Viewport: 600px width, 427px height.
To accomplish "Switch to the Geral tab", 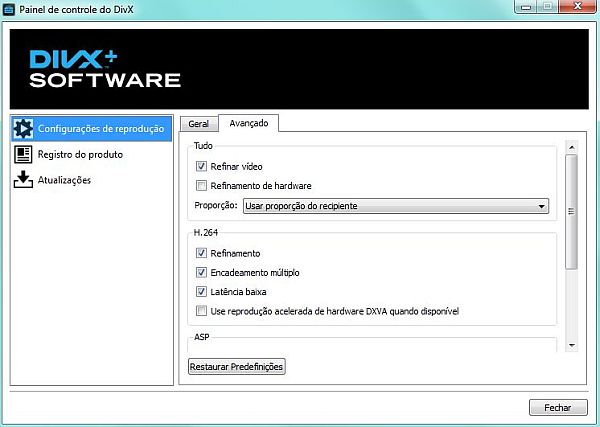I will point(199,124).
